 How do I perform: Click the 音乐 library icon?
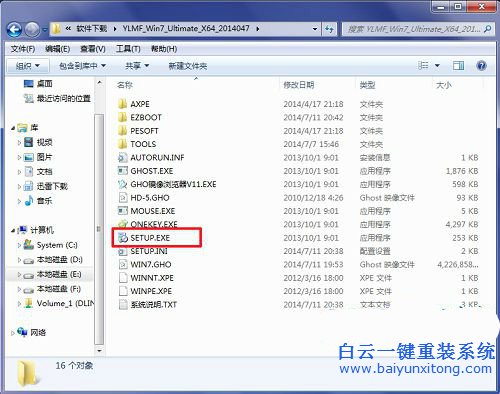(x=29, y=201)
